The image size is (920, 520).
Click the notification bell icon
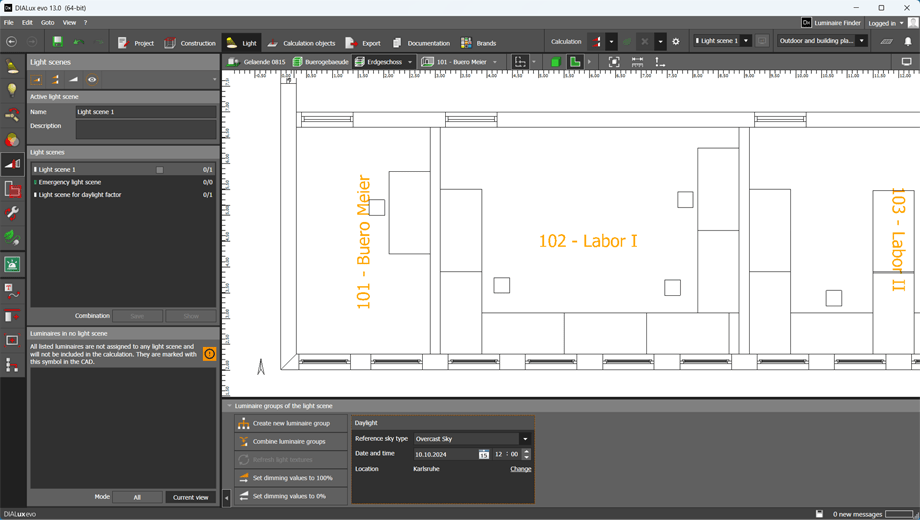click(908, 42)
